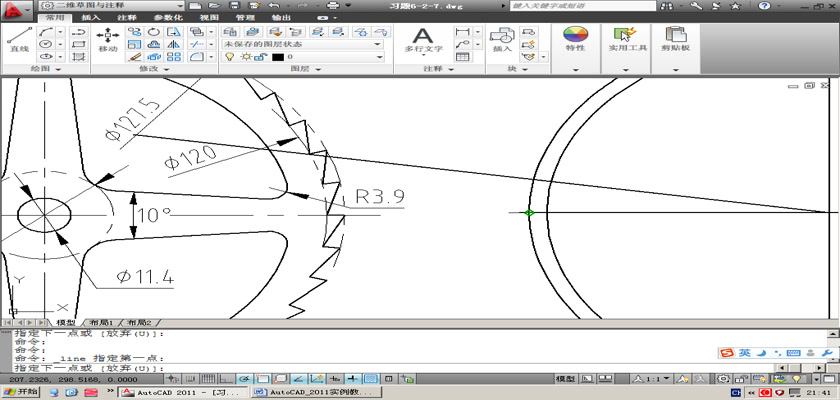Click the Save icon in quick access toolbar

click(233, 5)
